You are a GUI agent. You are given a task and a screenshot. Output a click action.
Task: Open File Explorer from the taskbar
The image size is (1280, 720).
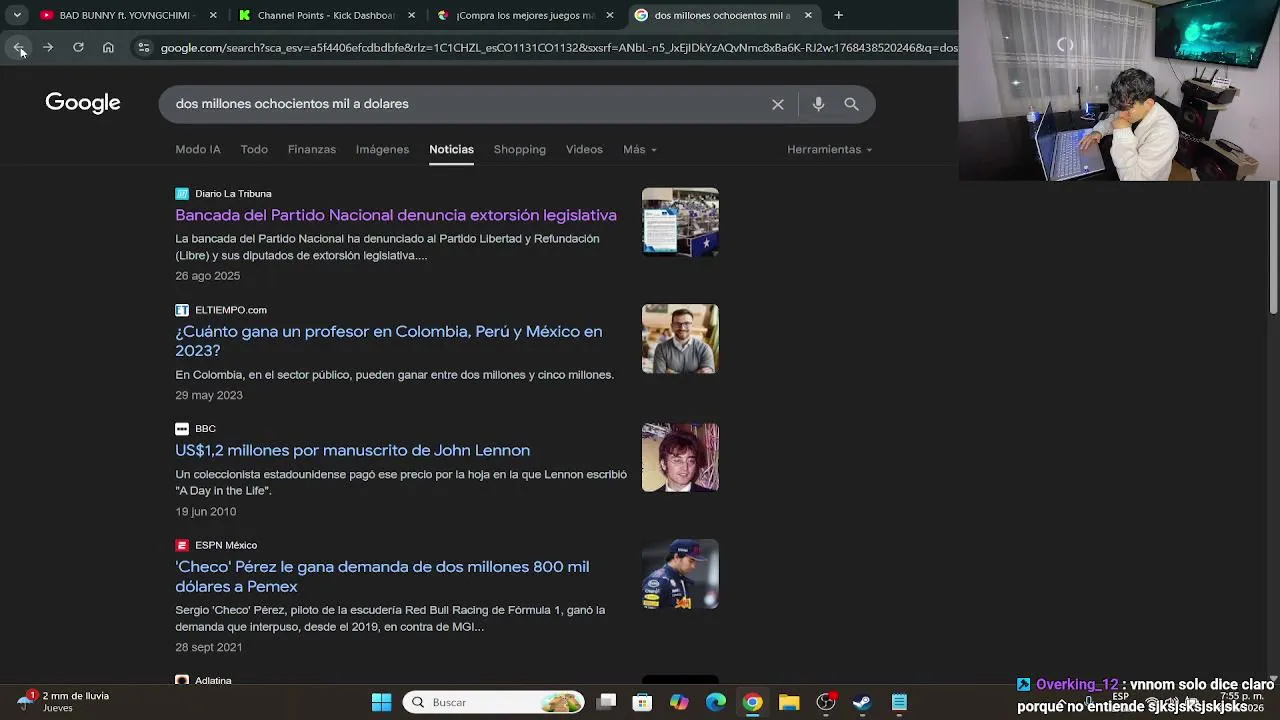tap(789, 702)
